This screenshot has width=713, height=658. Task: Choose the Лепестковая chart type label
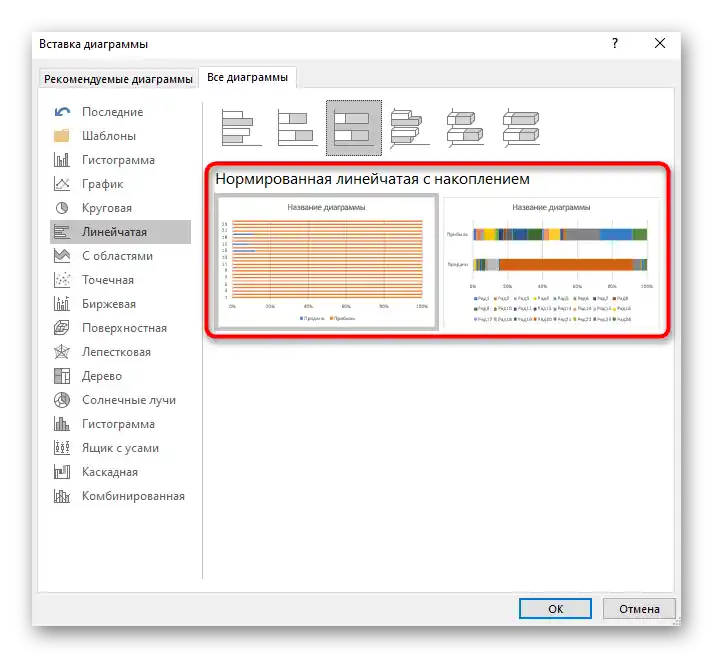point(116,352)
